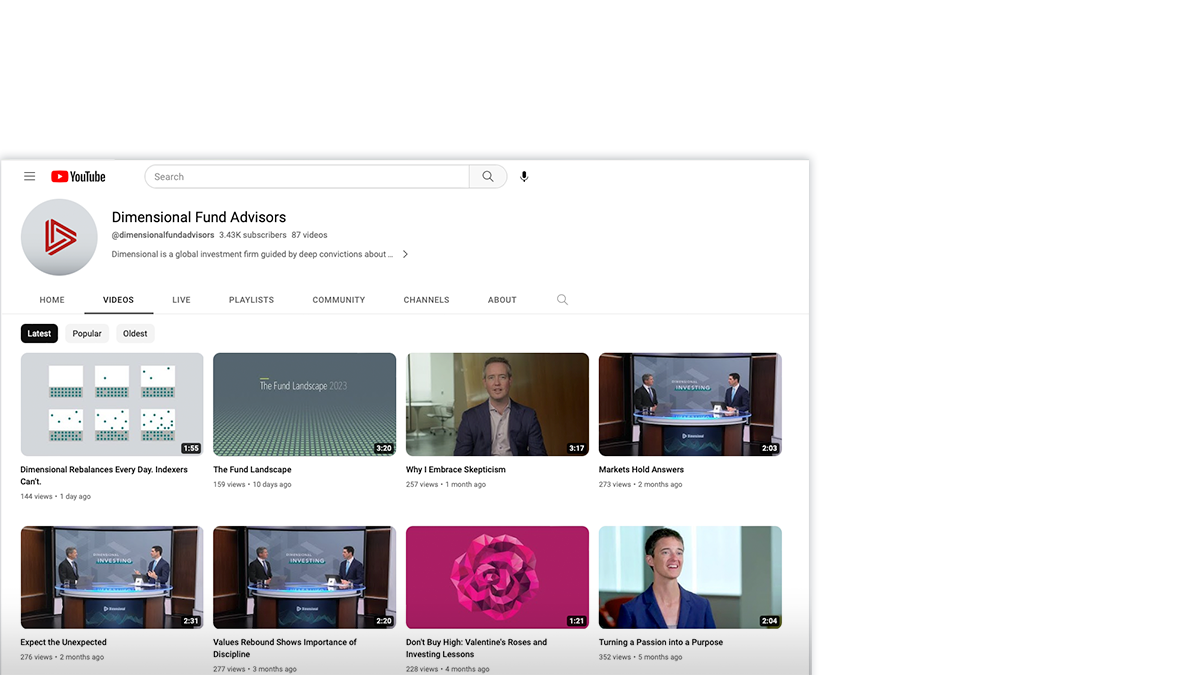Image resolution: width=1200 pixels, height=675 pixels.
Task: Click 'Turning a Passion into a Purpose' title
Action: 661,643
